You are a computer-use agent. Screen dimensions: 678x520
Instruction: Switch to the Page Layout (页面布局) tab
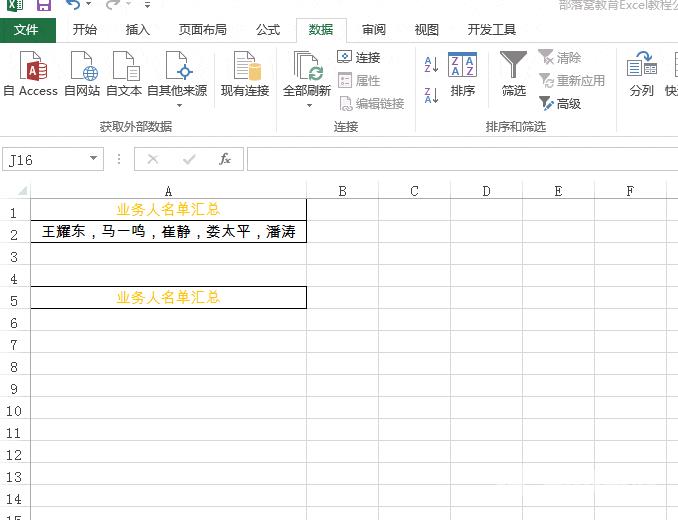point(203,30)
